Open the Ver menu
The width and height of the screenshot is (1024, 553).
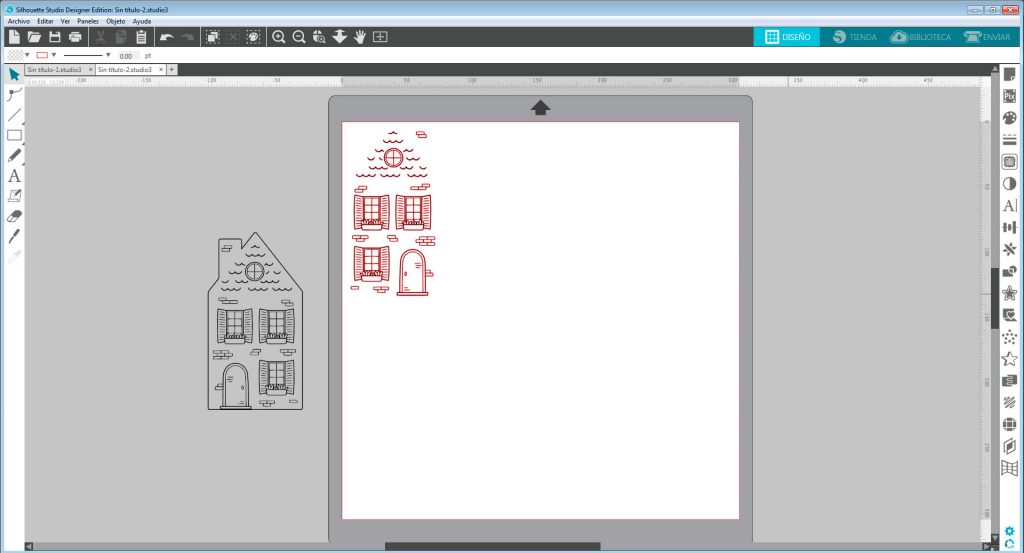[x=65, y=21]
